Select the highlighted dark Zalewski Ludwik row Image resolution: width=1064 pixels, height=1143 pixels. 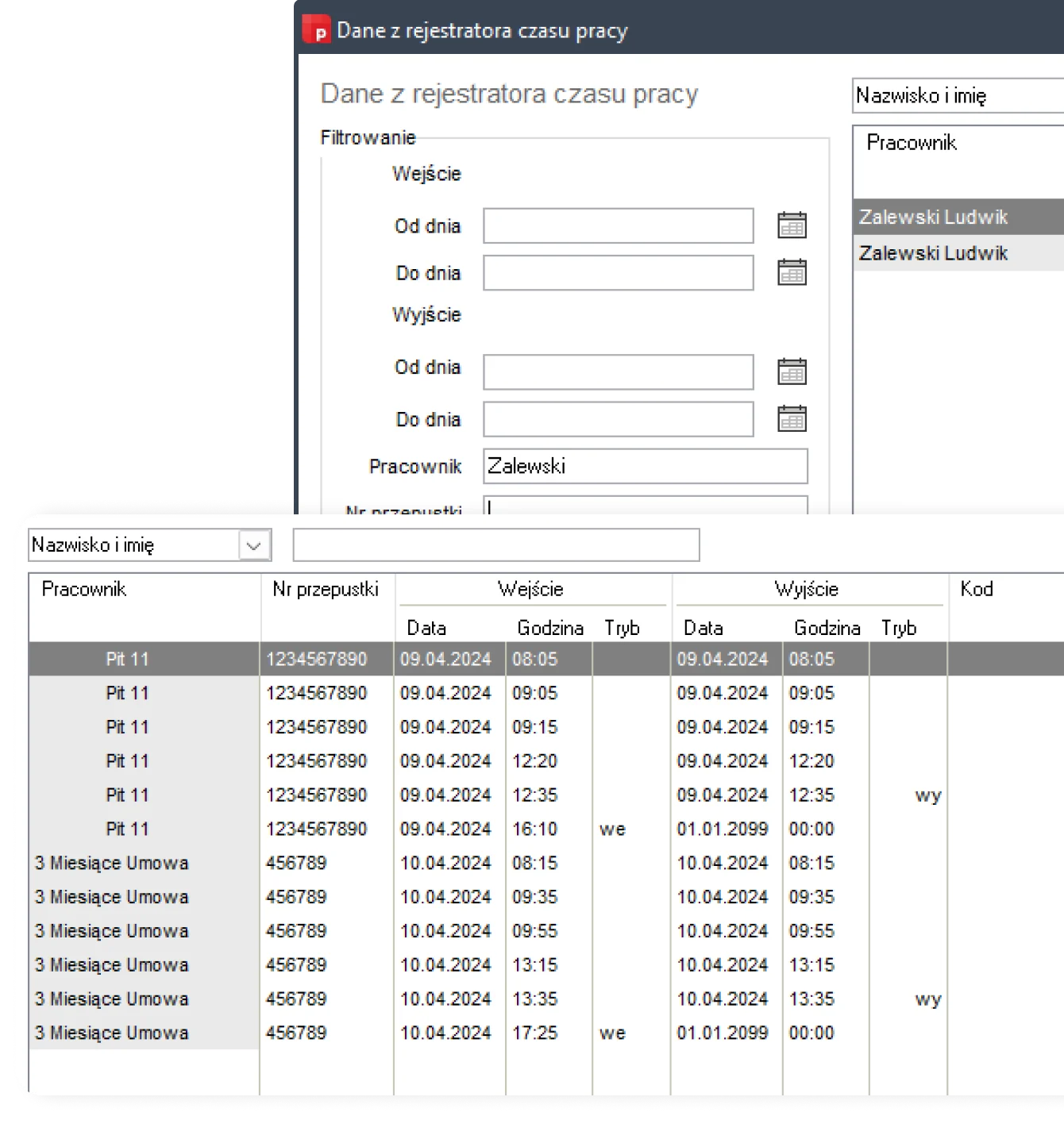(x=958, y=217)
